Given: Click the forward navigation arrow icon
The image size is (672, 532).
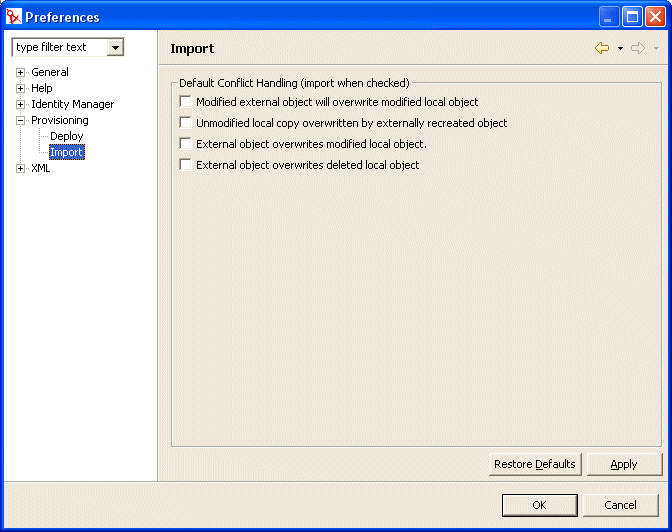Looking at the screenshot, I should [637, 48].
